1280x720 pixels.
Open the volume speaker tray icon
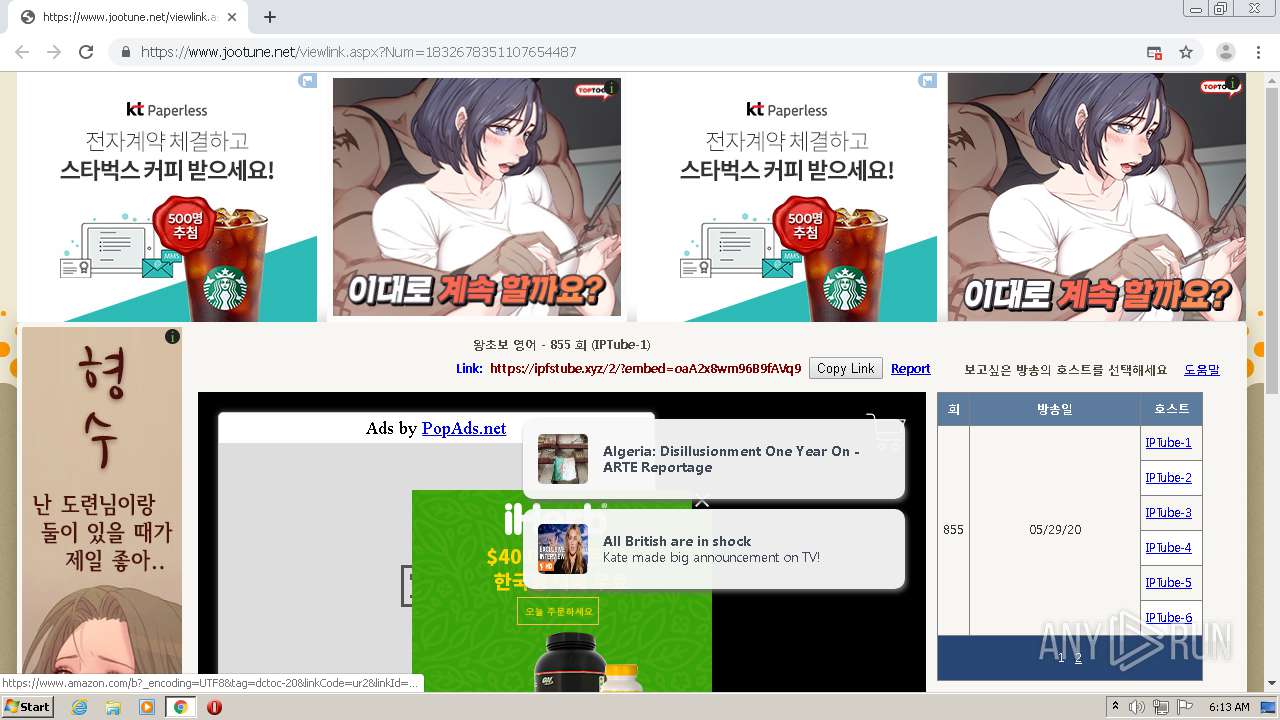pos(1137,707)
